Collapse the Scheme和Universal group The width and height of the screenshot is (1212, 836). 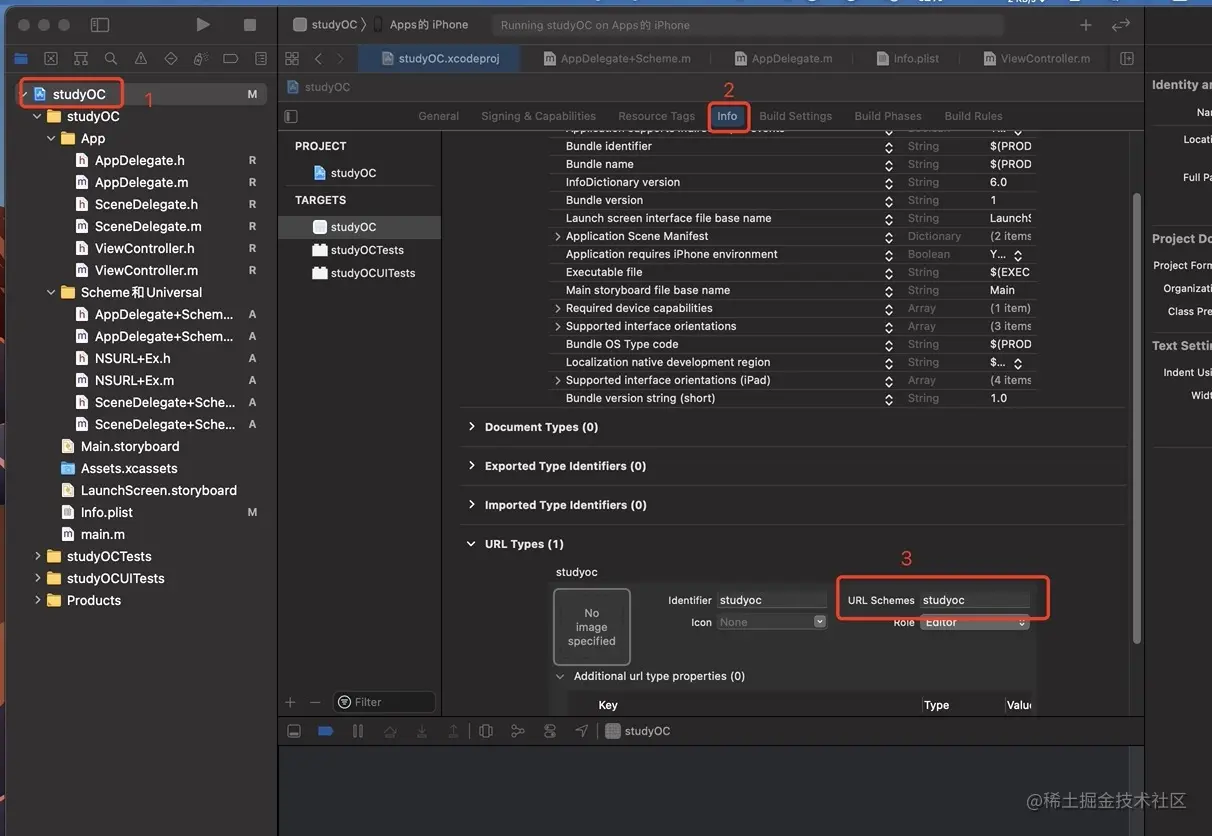[52, 292]
